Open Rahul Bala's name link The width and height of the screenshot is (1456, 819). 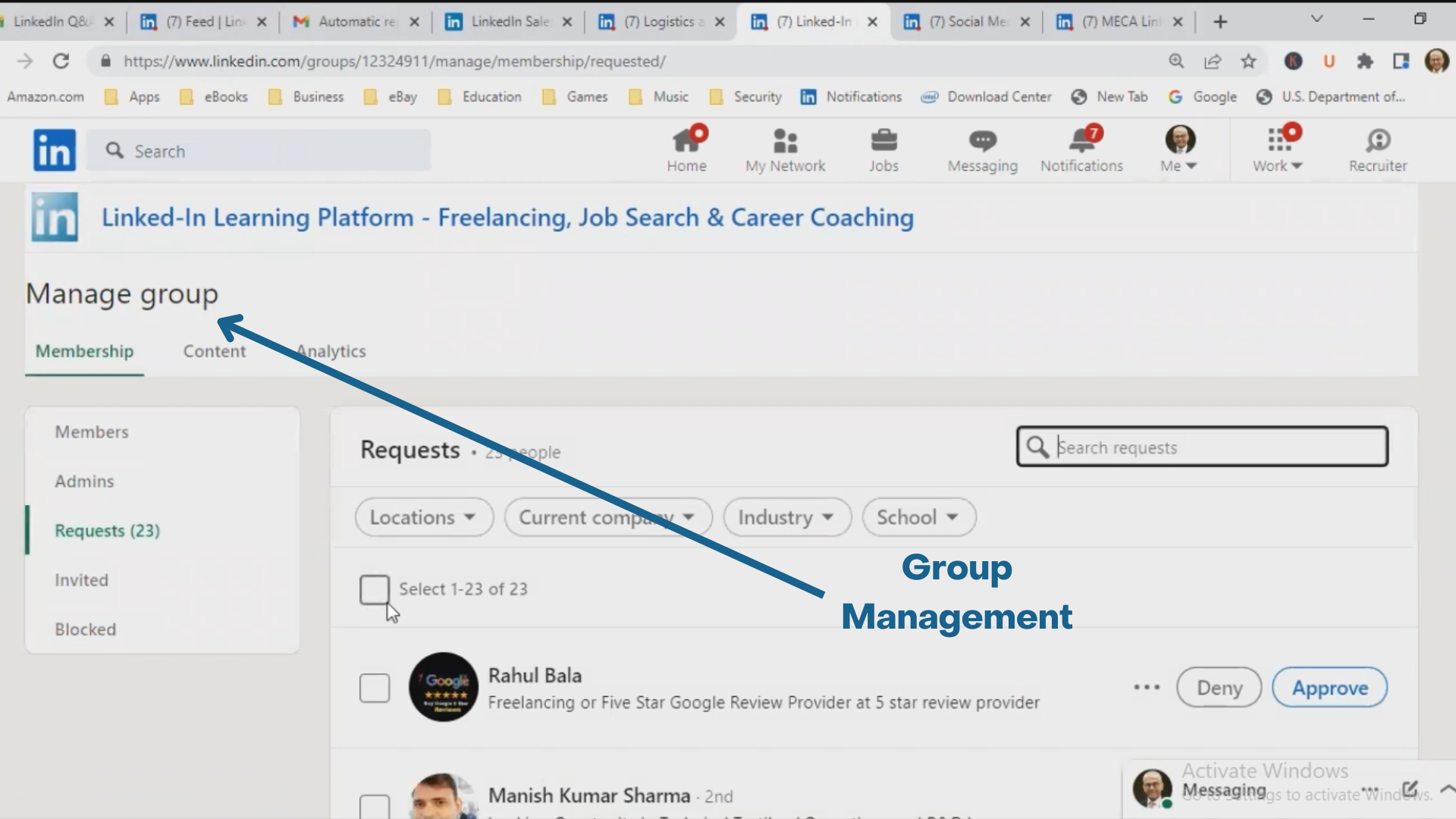point(535,675)
